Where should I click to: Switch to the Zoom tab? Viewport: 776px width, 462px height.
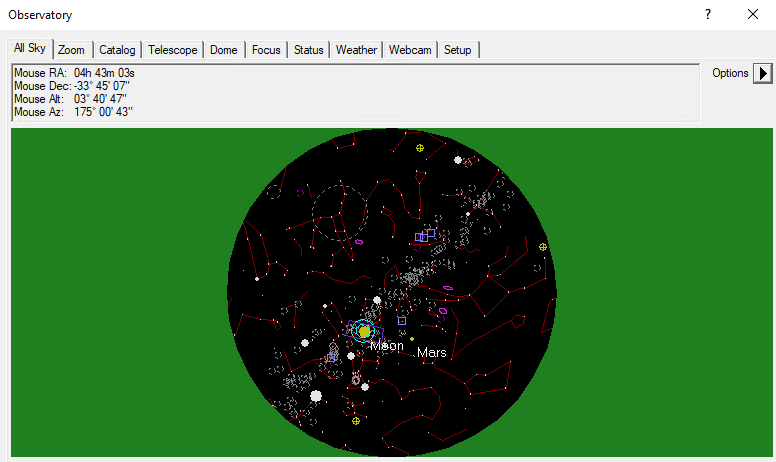tap(71, 50)
